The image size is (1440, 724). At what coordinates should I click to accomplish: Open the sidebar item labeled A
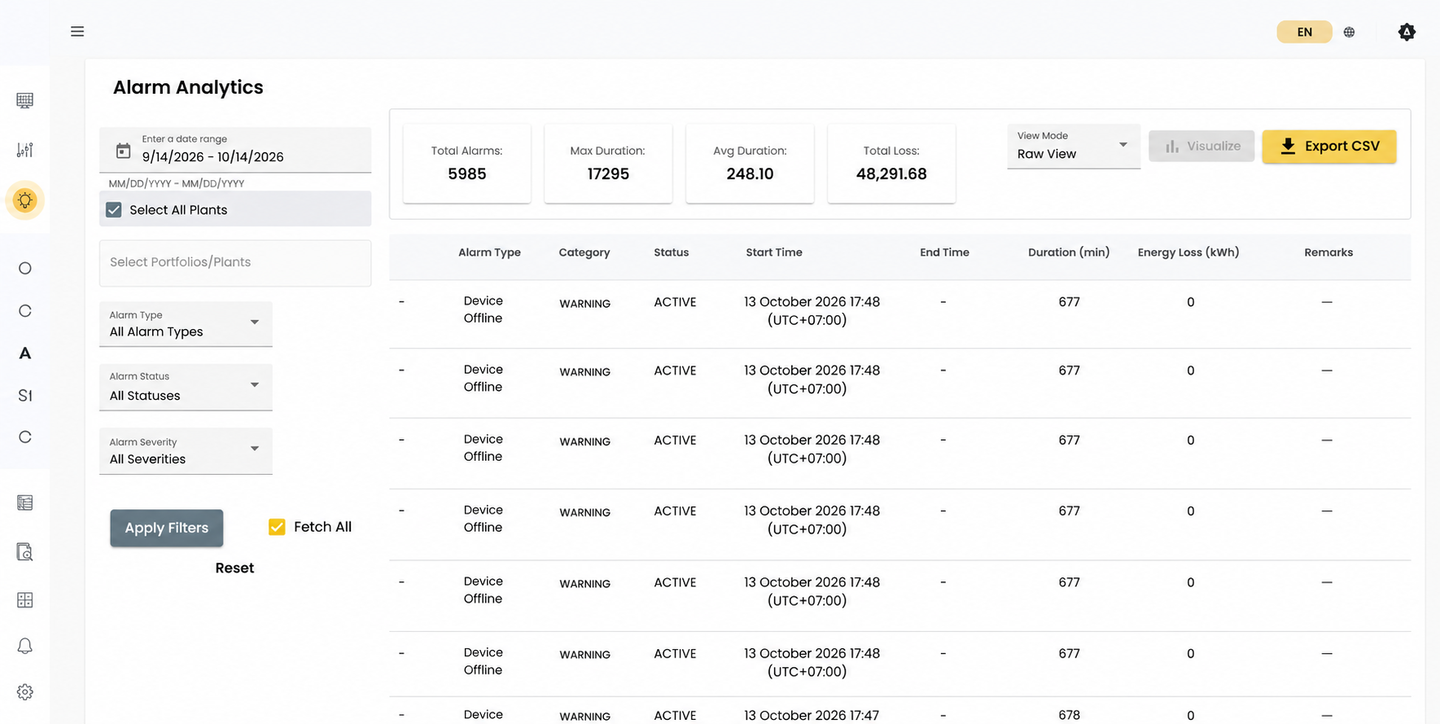pyautogui.click(x=25, y=353)
